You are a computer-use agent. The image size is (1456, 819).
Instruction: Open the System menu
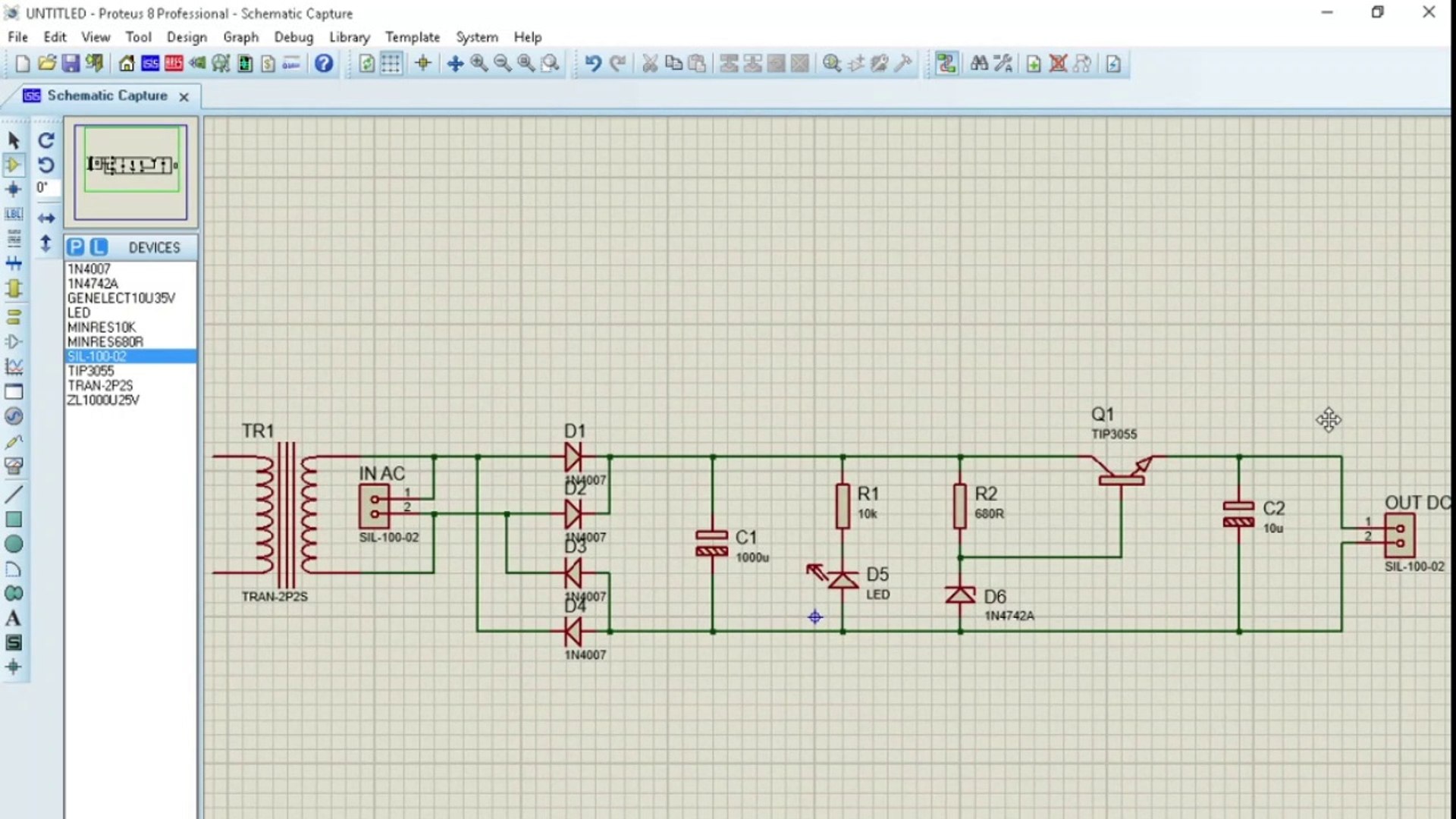477,37
